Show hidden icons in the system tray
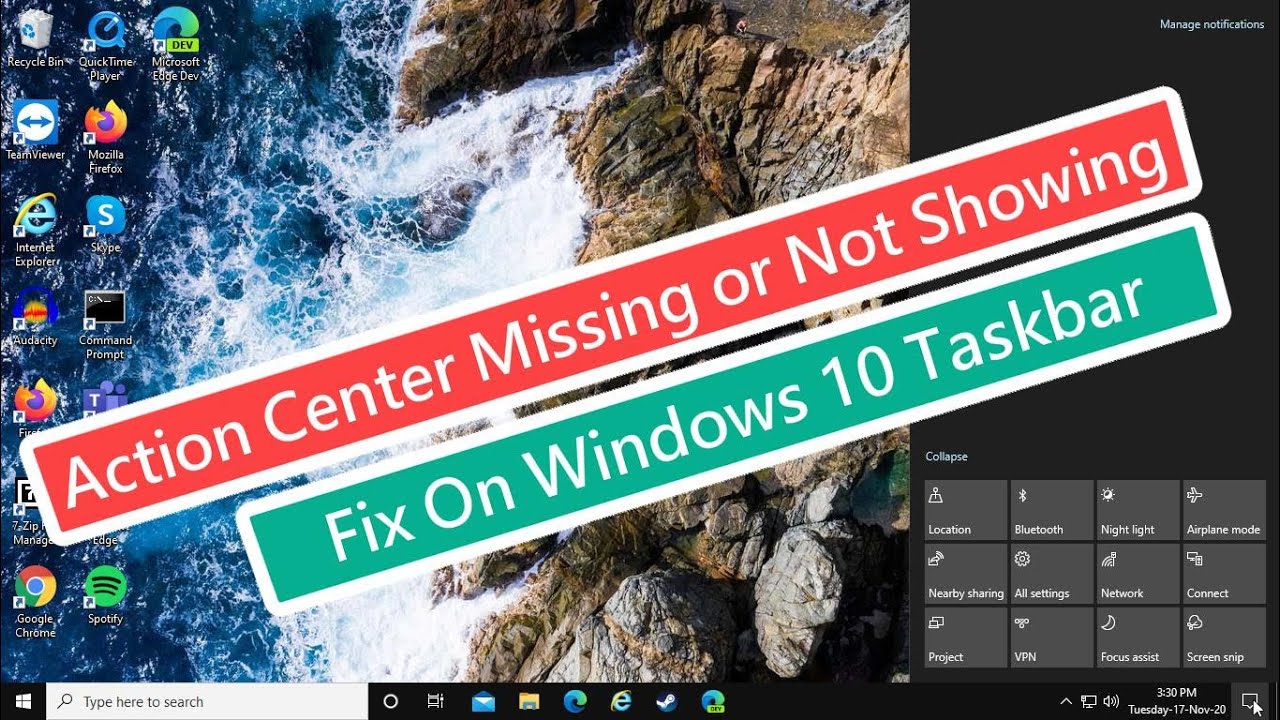The image size is (1280, 720). tap(1065, 702)
